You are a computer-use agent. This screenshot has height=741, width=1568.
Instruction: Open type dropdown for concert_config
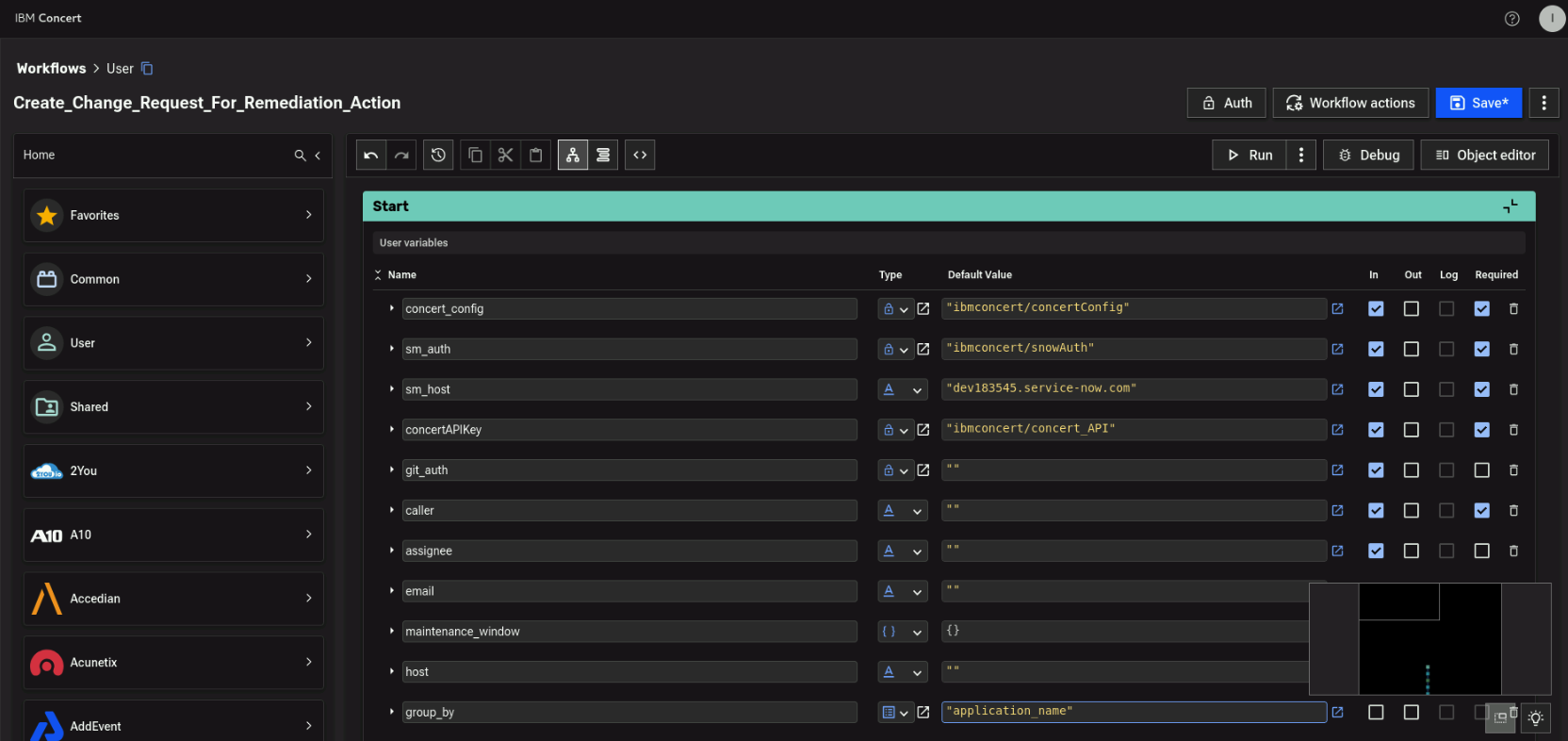click(895, 308)
